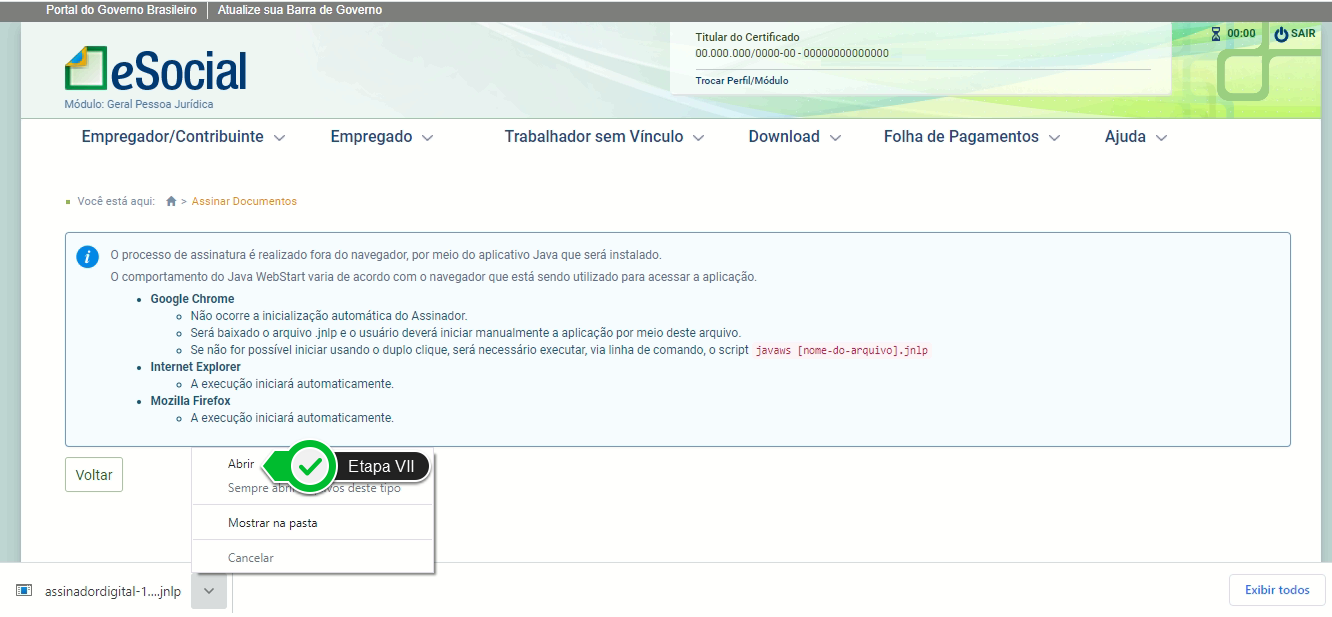Click Trocar Perfil/Módulo link

(742, 80)
